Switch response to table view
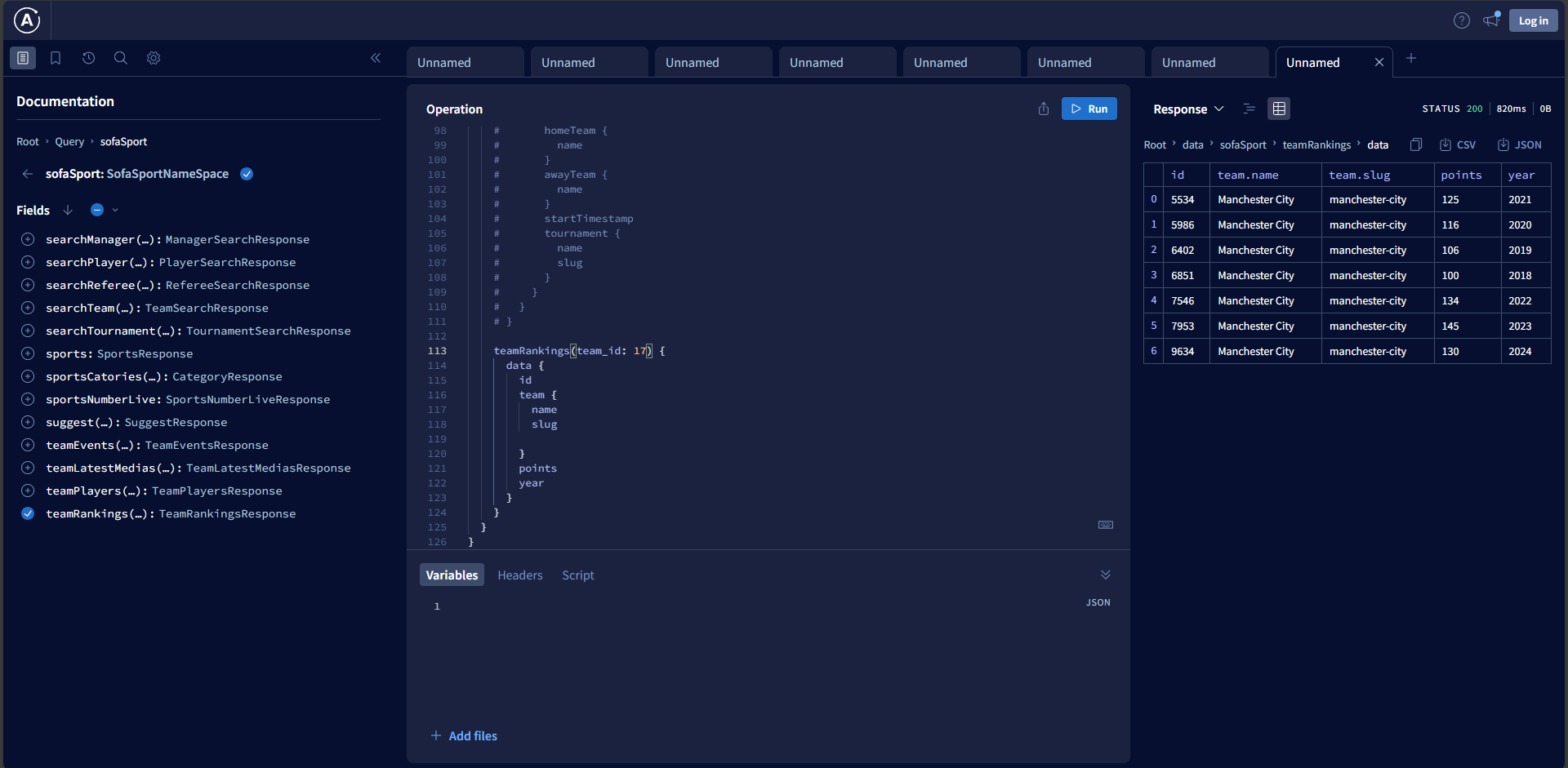This screenshot has height=768, width=1568. pos(1279,109)
